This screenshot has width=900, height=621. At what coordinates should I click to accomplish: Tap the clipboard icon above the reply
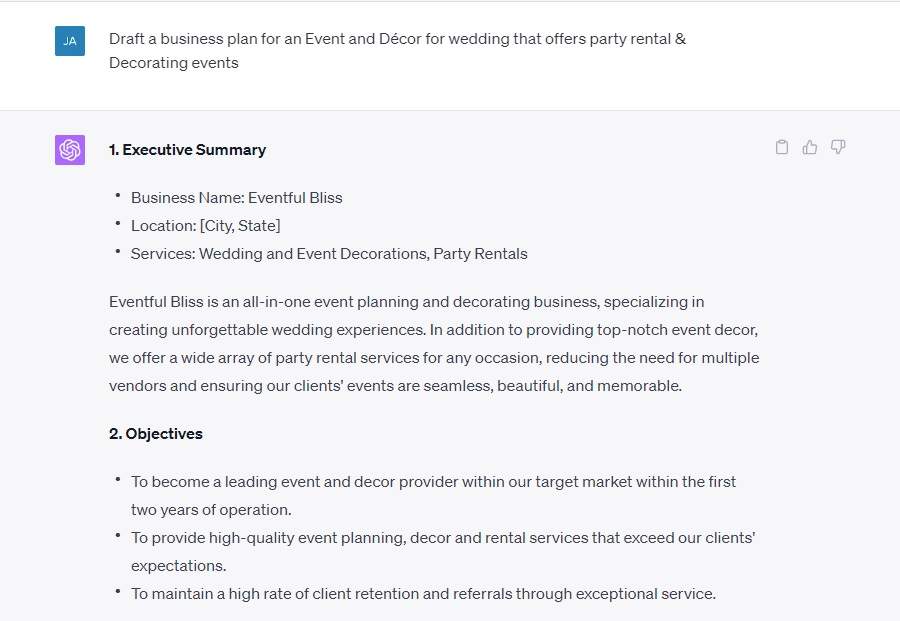point(781,146)
